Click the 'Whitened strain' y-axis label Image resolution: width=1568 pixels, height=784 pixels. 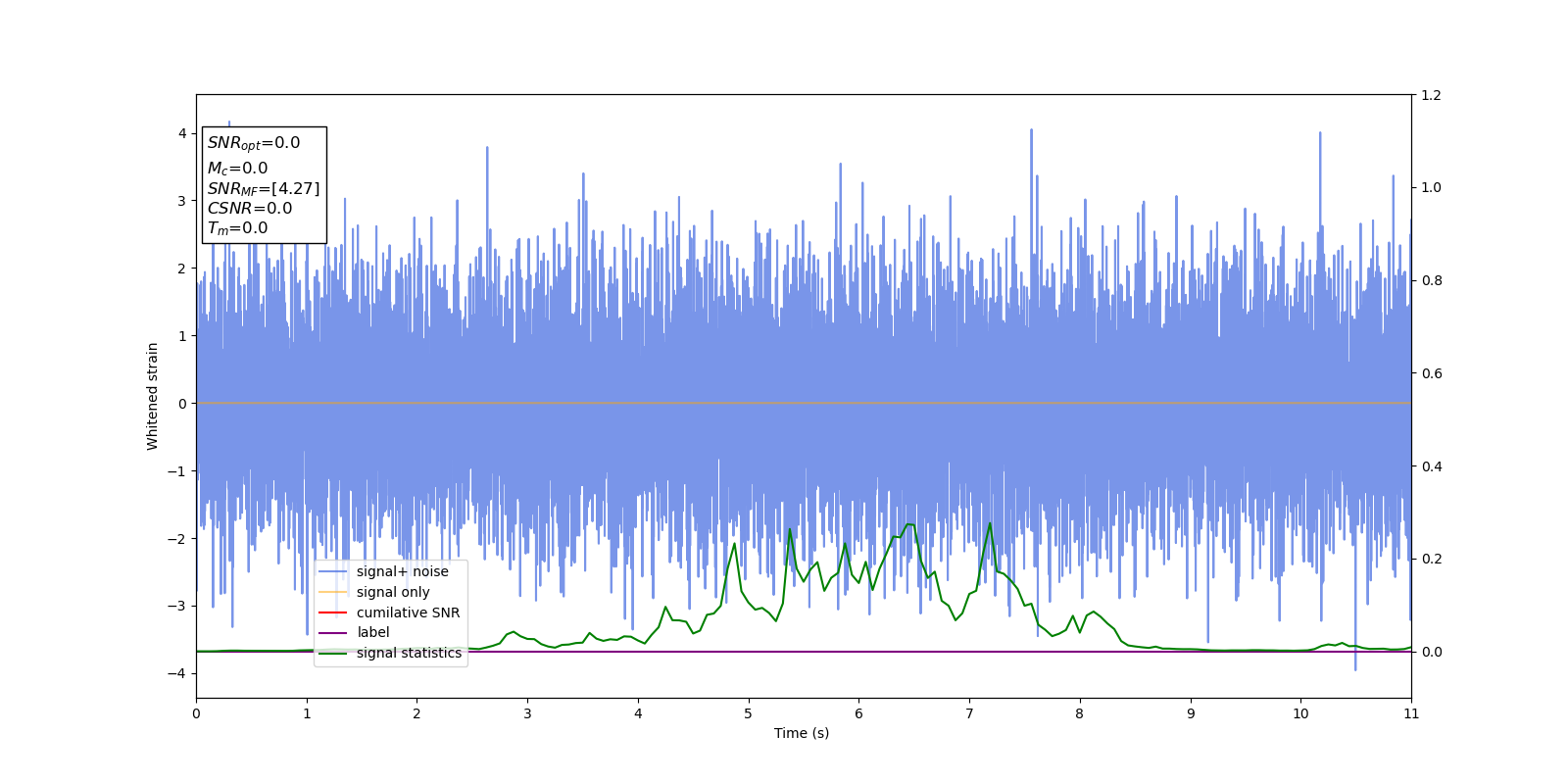(x=152, y=396)
